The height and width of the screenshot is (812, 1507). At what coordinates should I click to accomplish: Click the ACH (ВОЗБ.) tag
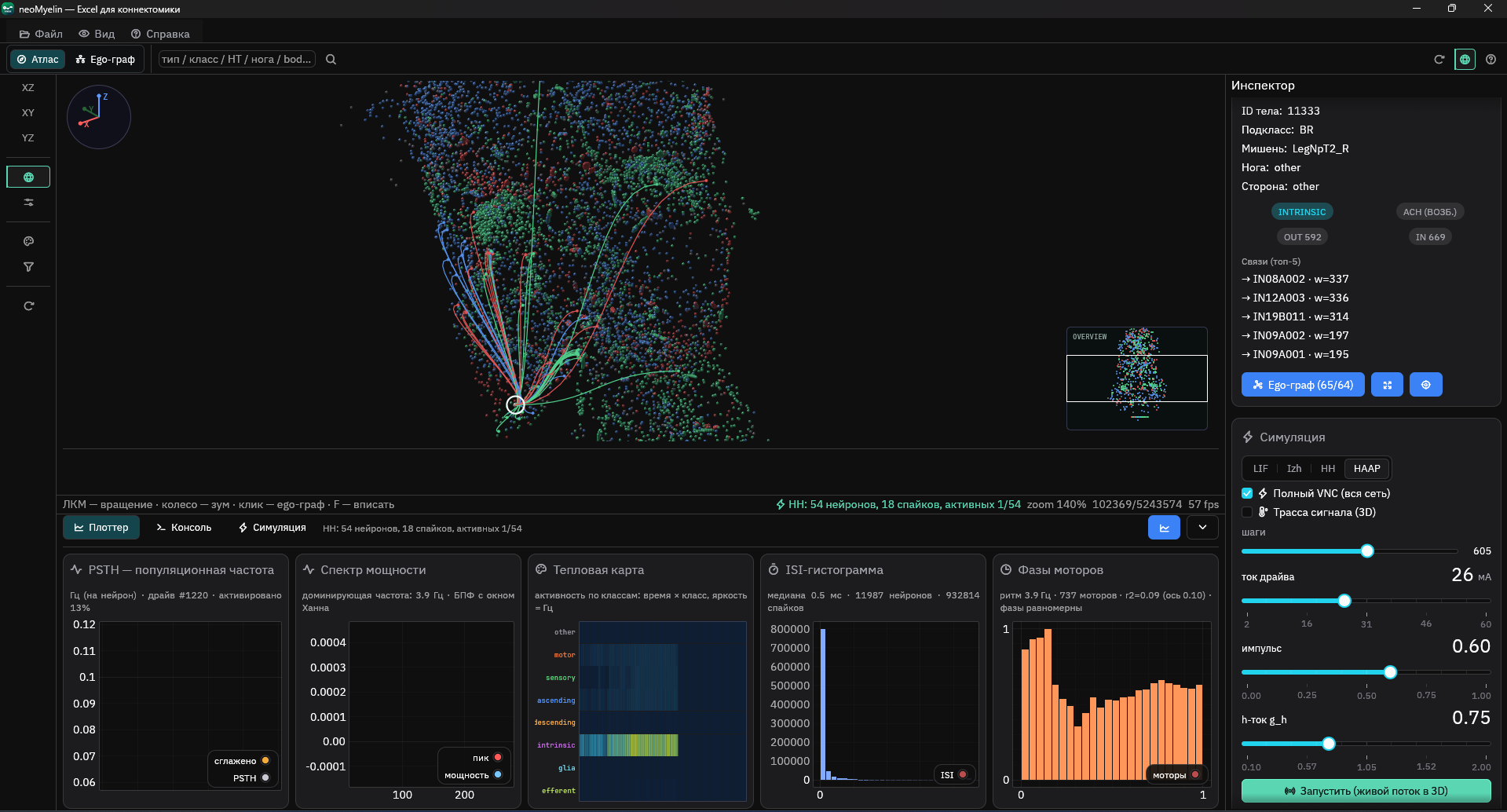[x=1429, y=212]
